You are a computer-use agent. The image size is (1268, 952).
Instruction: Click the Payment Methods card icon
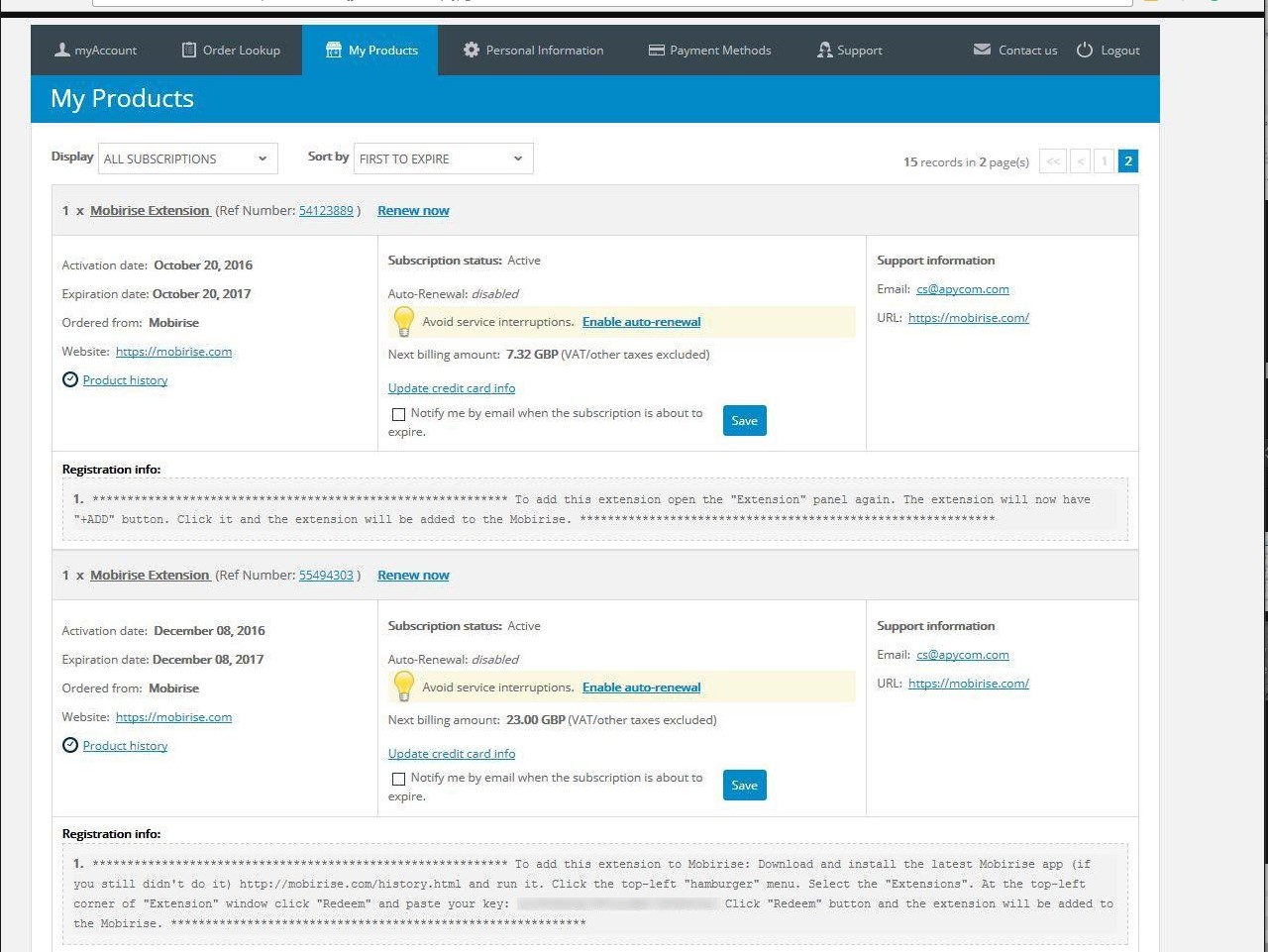point(656,50)
